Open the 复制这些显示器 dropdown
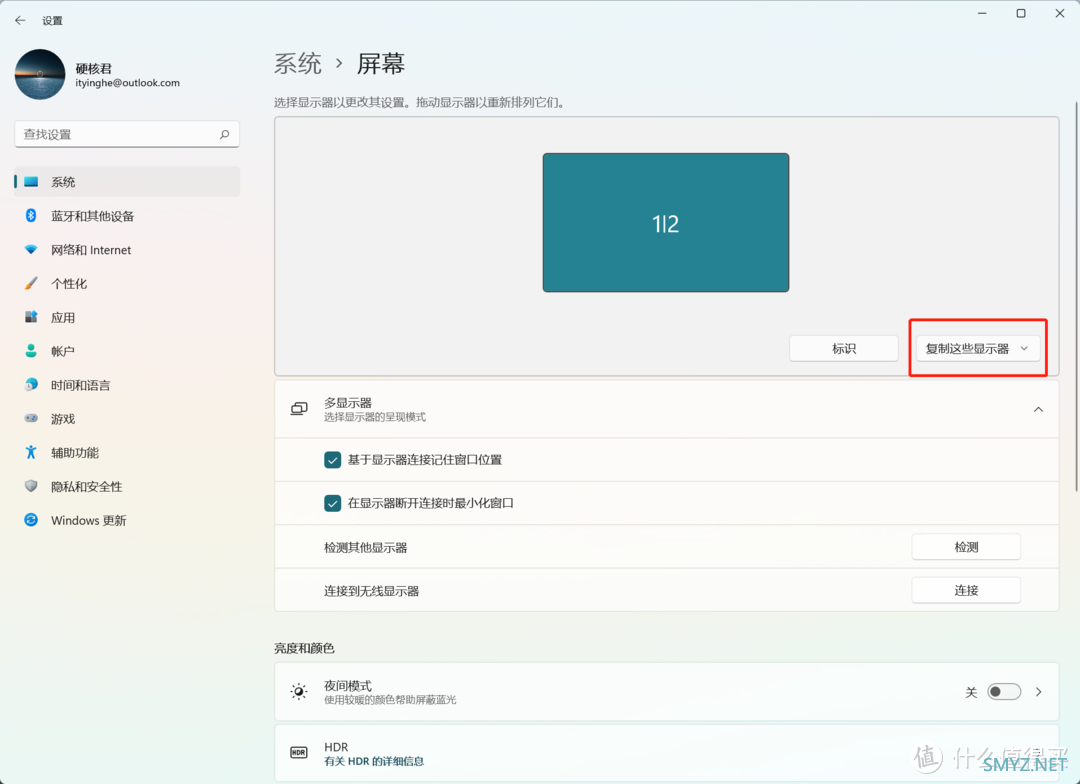The image size is (1080, 784). pos(977,349)
